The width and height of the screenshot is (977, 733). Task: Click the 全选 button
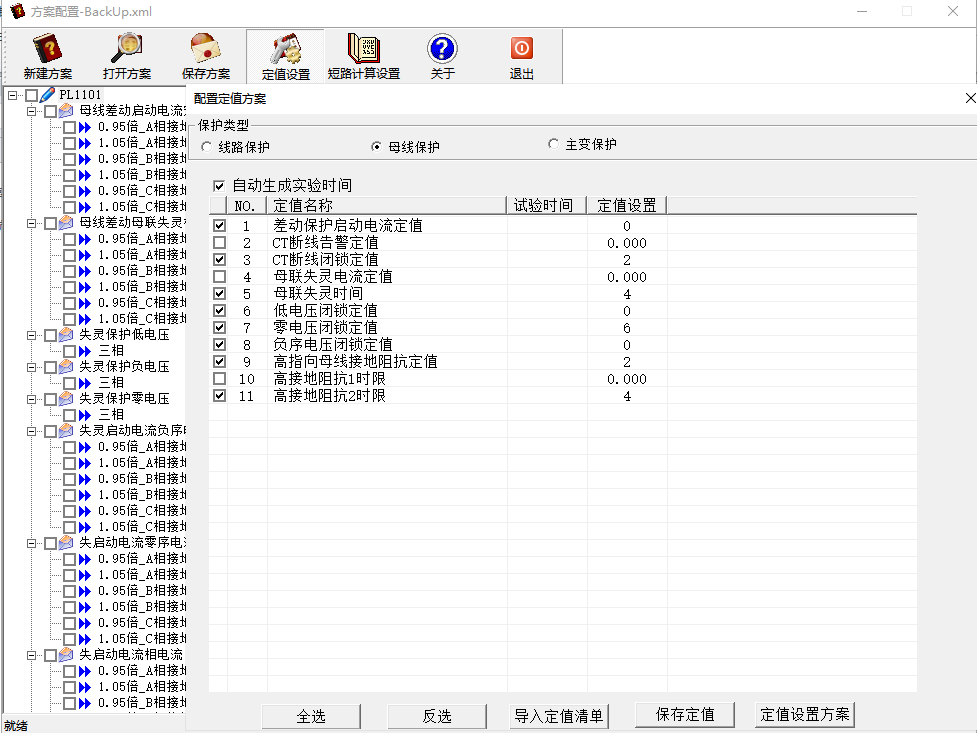311,716
